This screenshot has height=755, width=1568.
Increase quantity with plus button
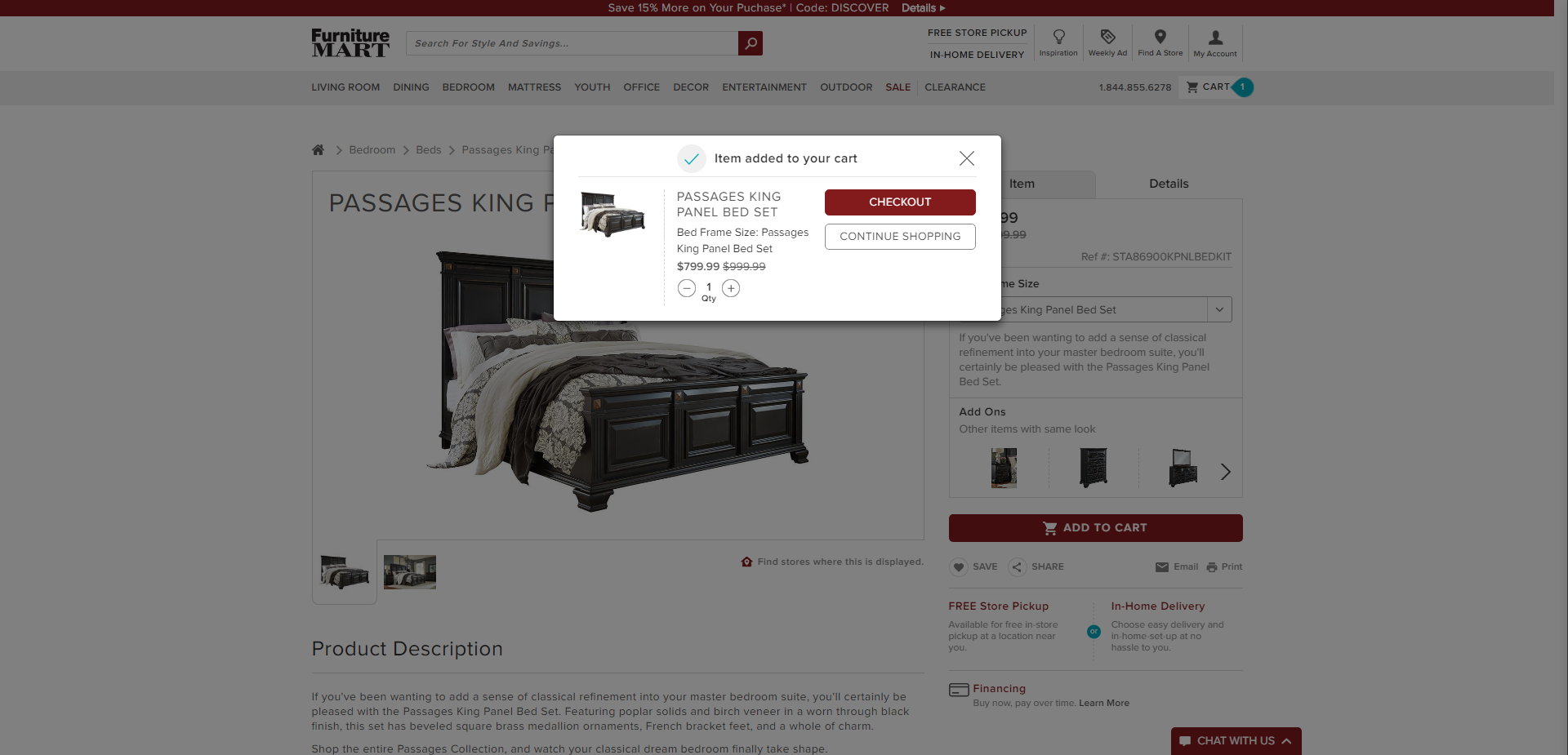click(731, 288)
